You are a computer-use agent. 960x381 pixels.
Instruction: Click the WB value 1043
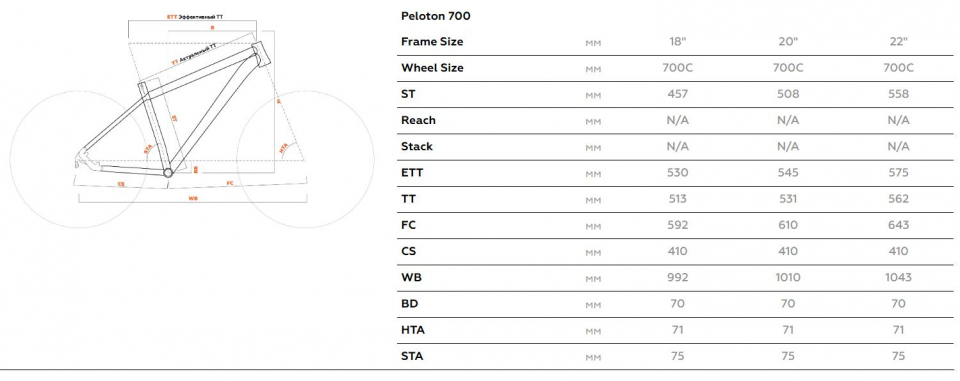[898, 277]
